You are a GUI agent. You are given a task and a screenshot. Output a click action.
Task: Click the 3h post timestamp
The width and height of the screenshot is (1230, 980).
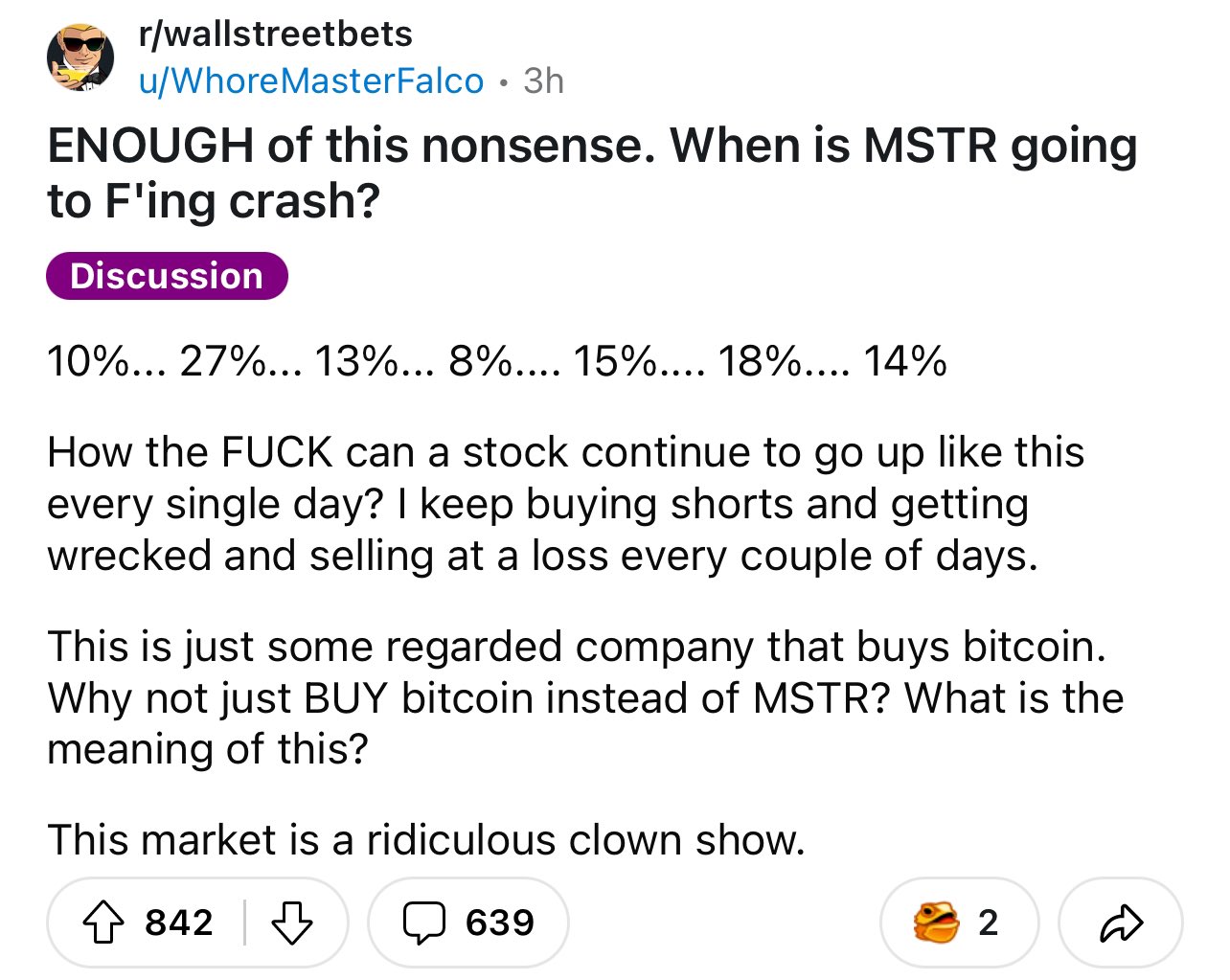(543, 81)
